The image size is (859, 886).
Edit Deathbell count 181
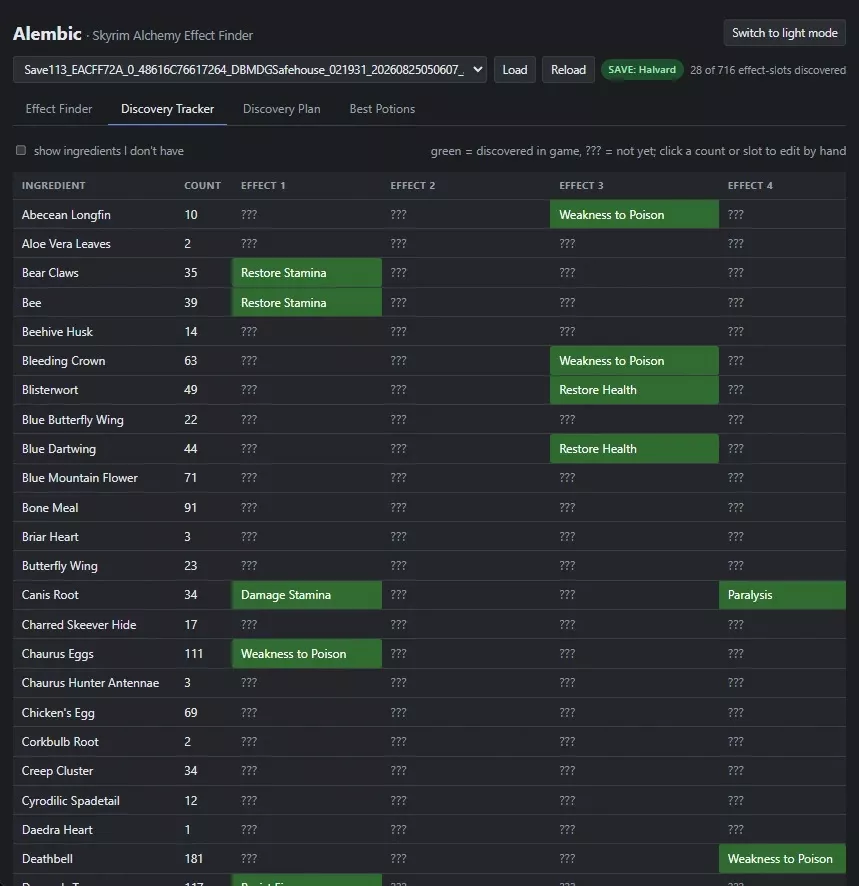193,858
